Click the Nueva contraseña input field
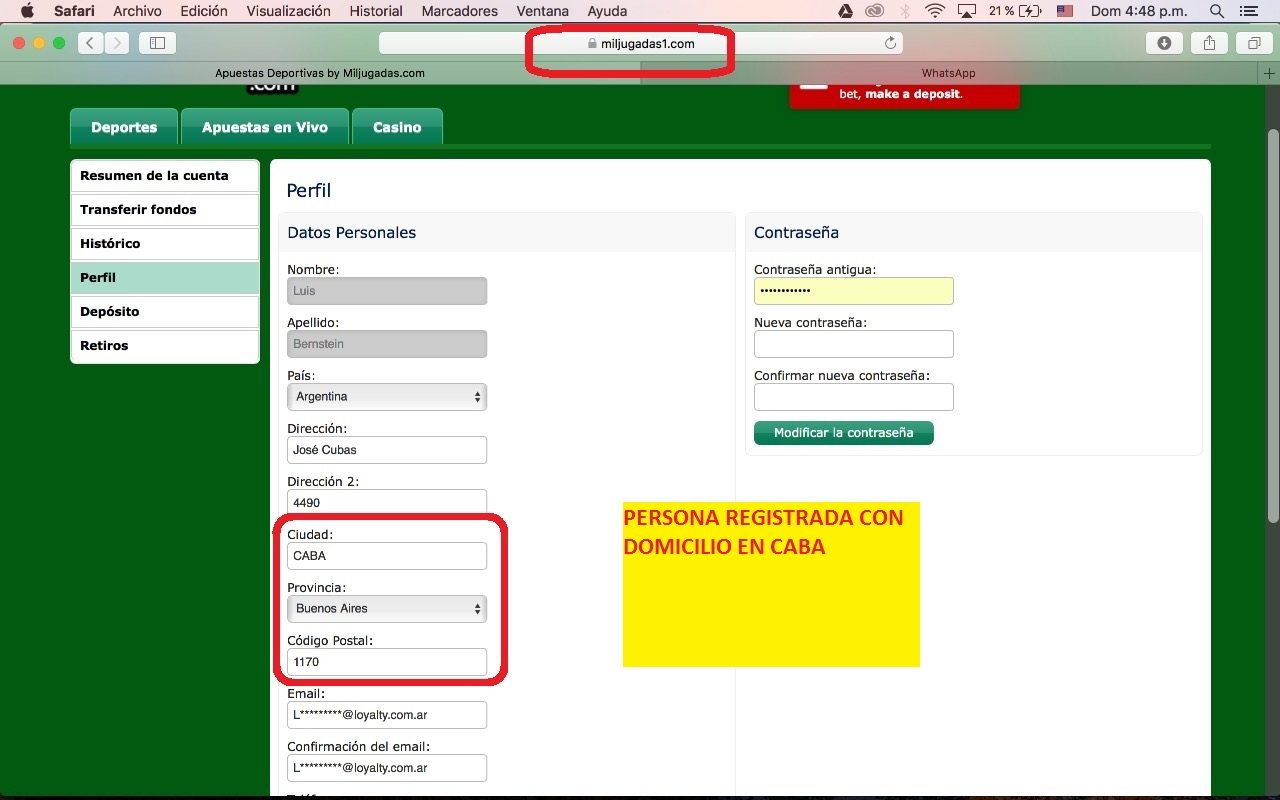 (x=853, y=344)
